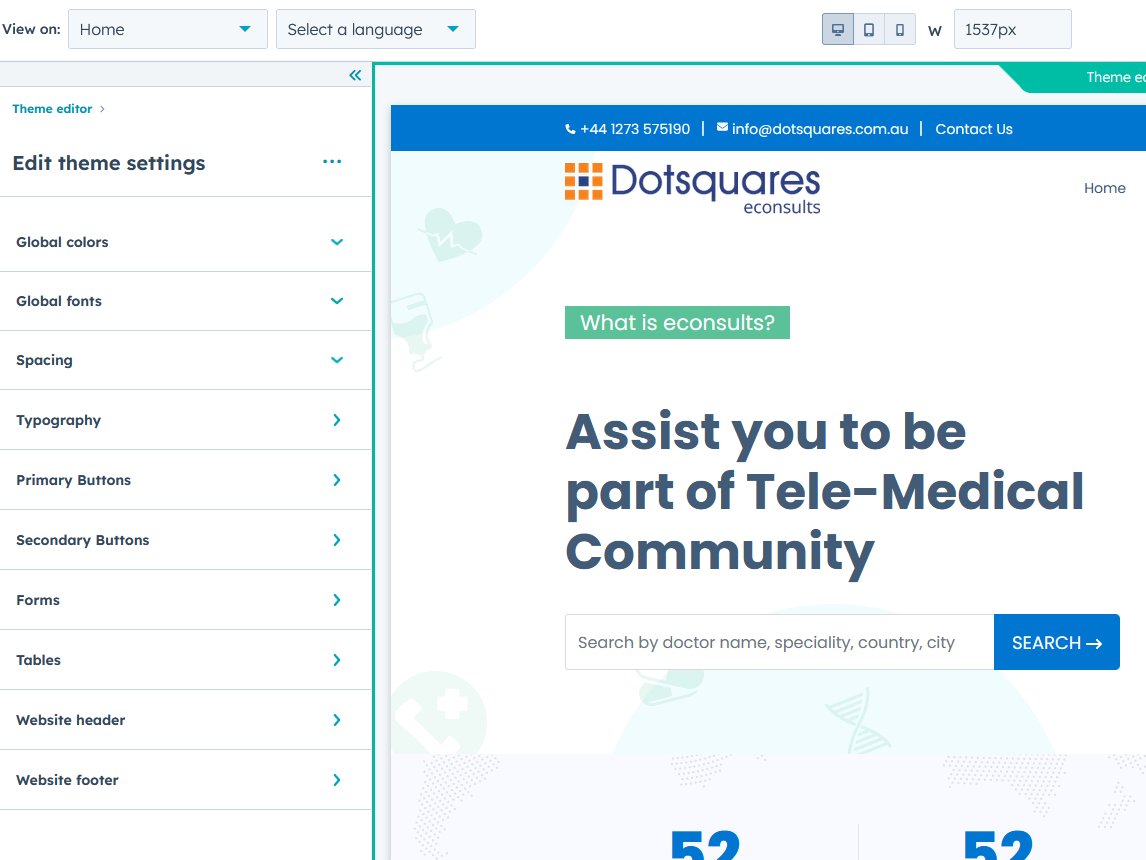
Task: Open the three-dots theme settings menu
Action: coord(332,162)
